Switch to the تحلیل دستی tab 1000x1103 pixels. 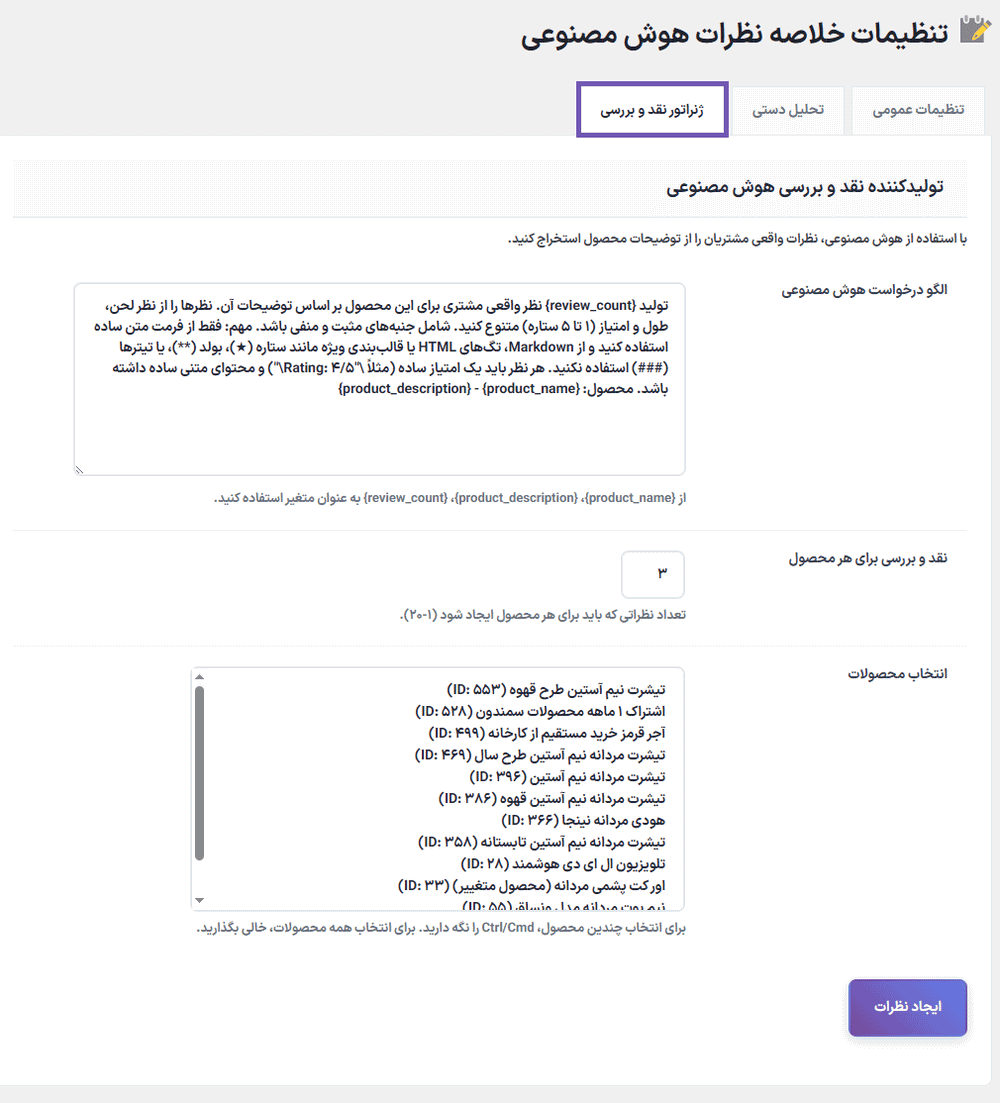point(788,110)
